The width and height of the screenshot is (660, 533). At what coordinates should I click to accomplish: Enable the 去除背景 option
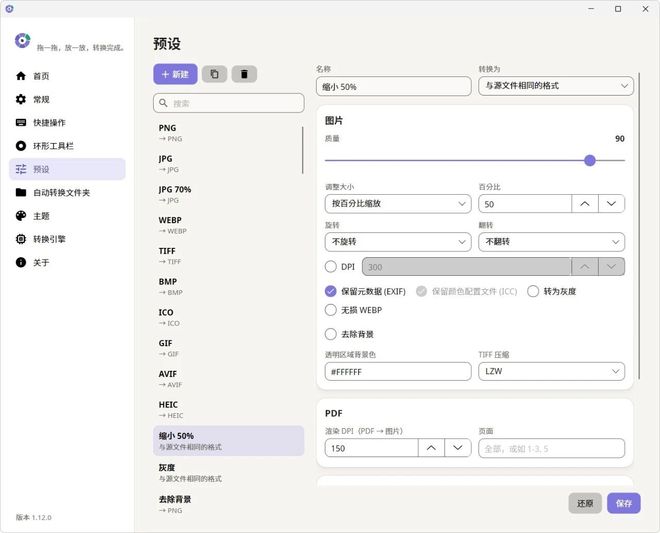pos(331,334)
